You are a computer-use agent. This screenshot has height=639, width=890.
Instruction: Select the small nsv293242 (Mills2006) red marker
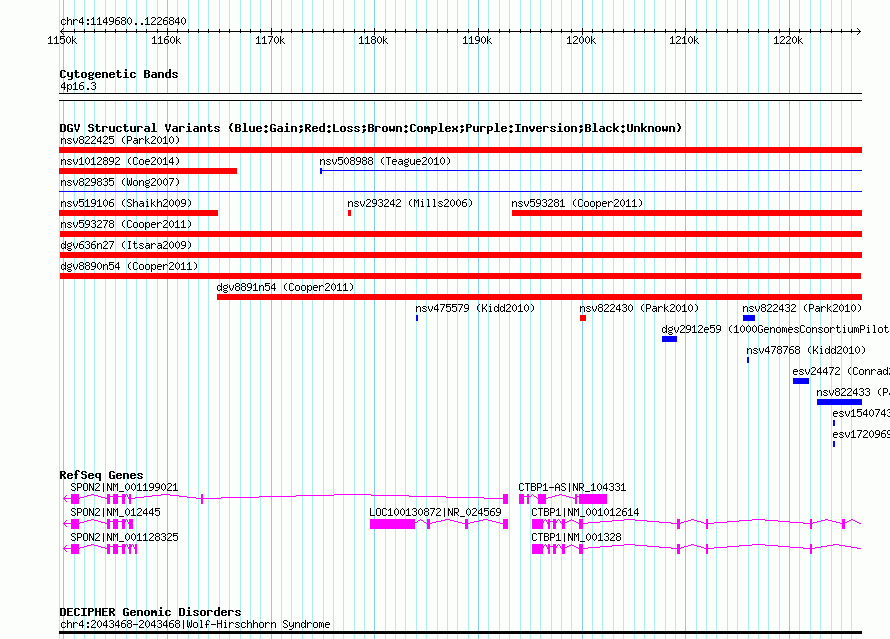tap(350, 213)
